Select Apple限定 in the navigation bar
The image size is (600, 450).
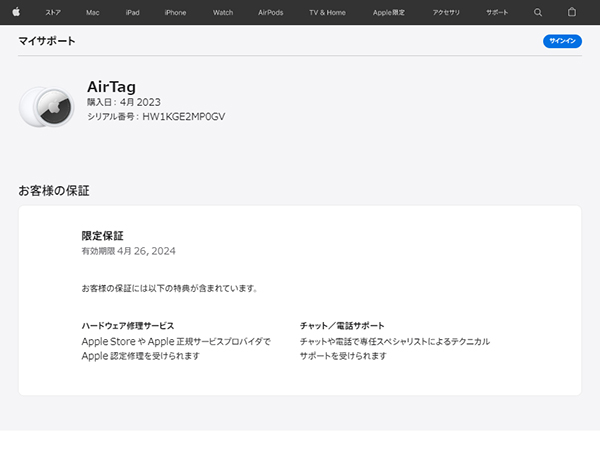coord(389,13)
